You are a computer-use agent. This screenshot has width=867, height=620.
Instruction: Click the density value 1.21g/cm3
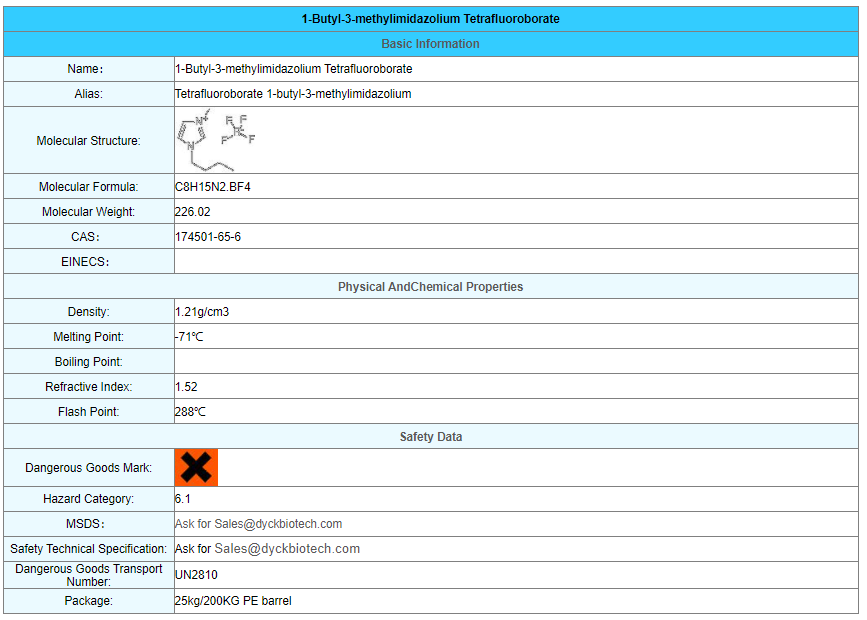(x=202, y=312)
